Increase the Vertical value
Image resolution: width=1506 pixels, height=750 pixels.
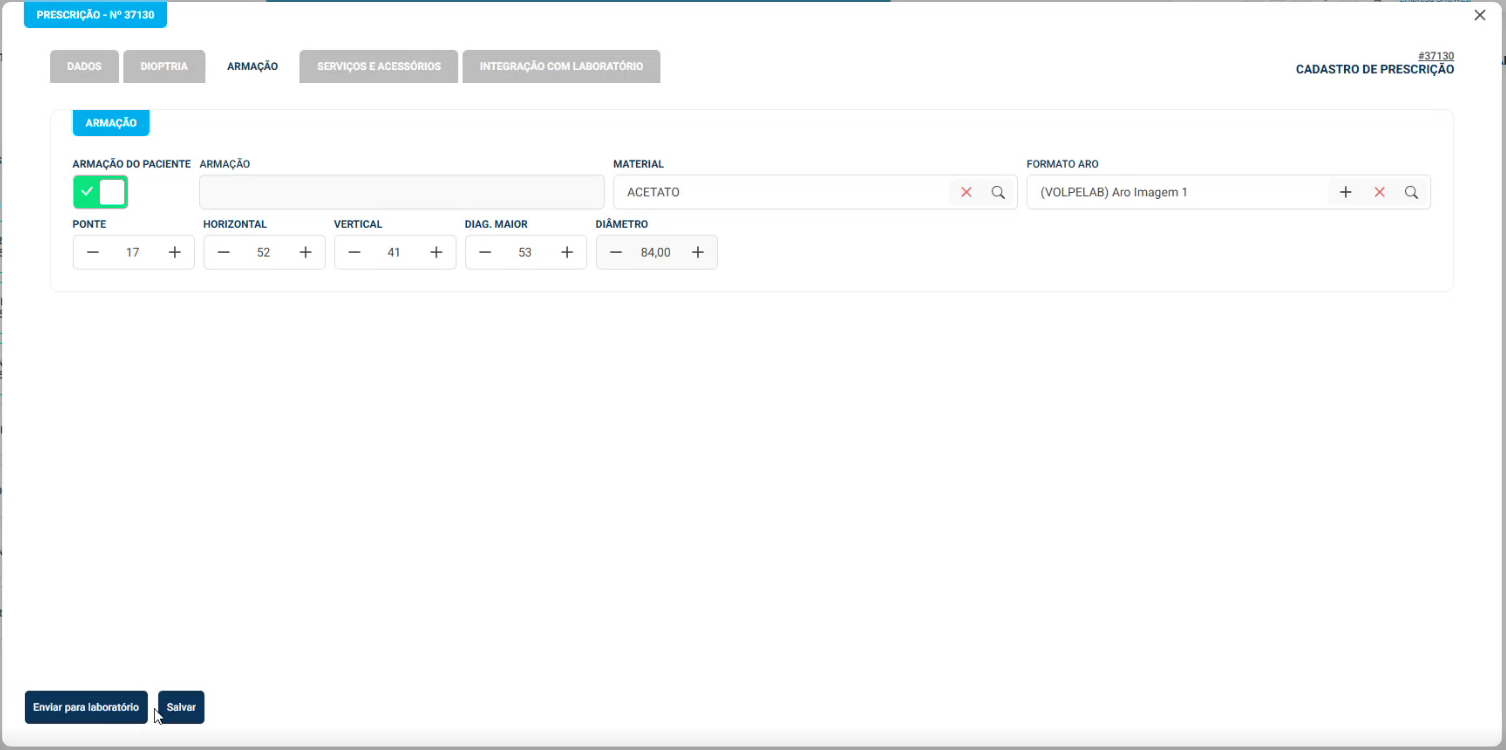436,252
